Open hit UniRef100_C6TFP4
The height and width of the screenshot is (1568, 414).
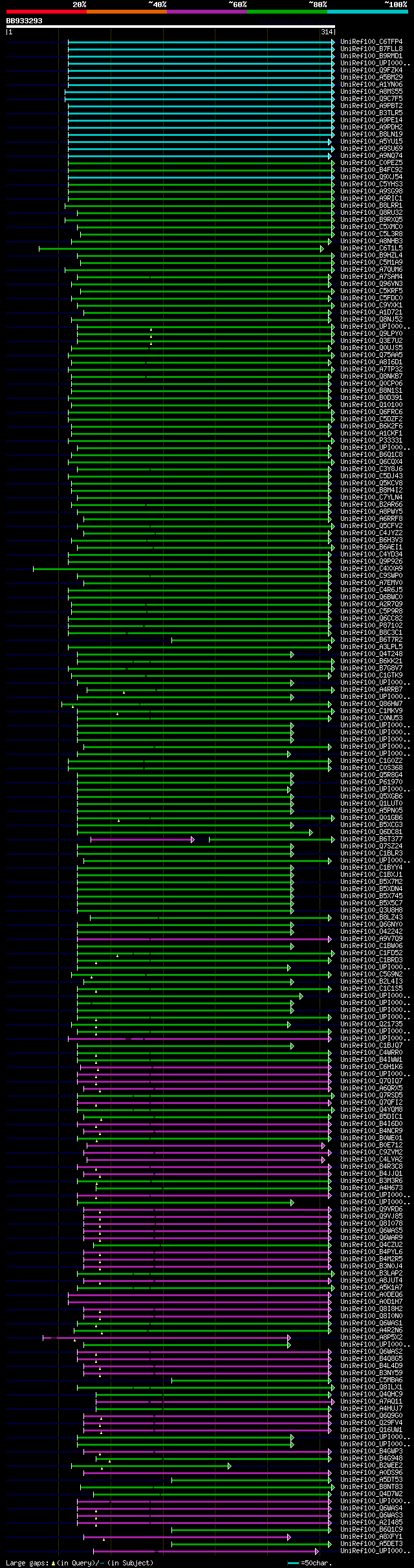click(371, 41)
